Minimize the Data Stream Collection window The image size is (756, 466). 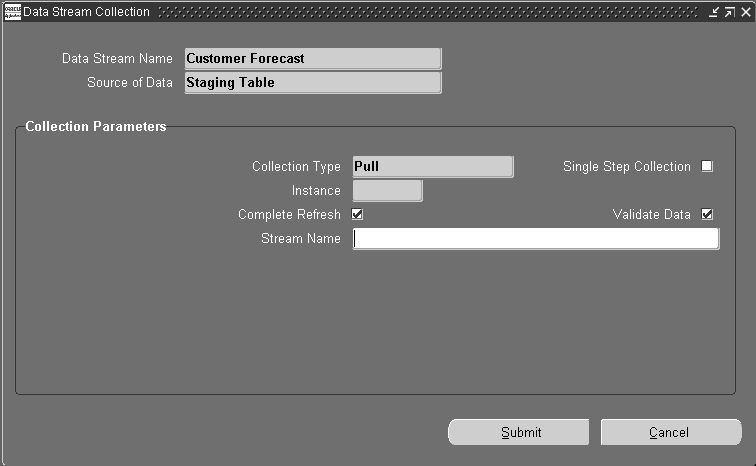pyautogui.click(x=714, y=12)
